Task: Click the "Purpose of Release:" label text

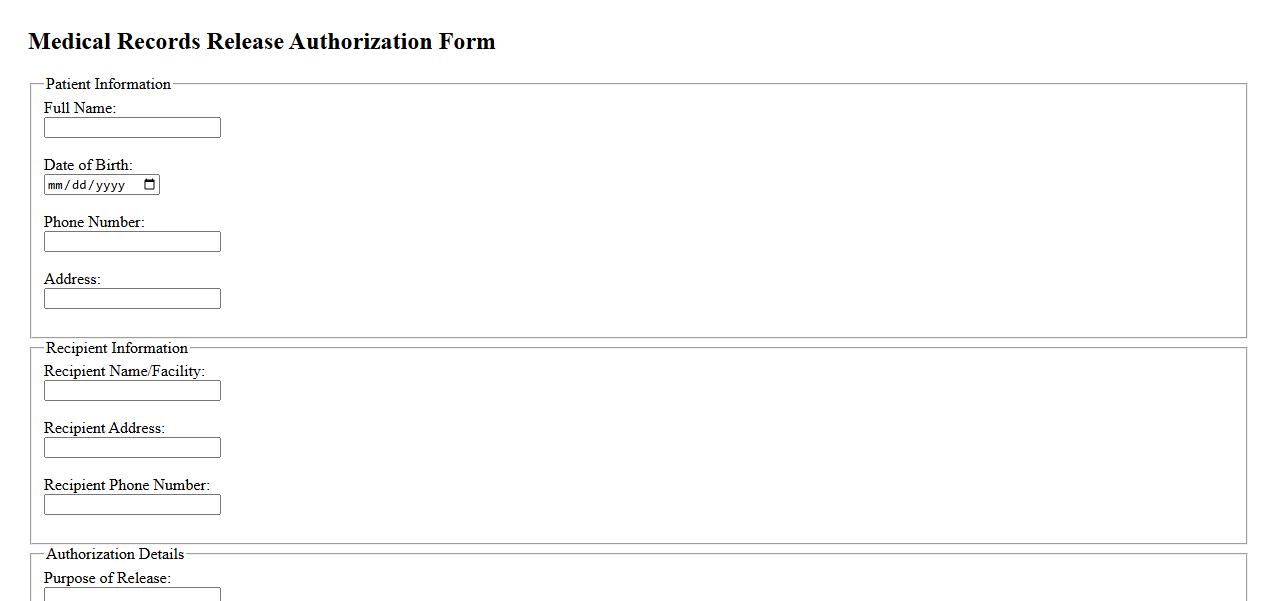Action: (107, 578)
